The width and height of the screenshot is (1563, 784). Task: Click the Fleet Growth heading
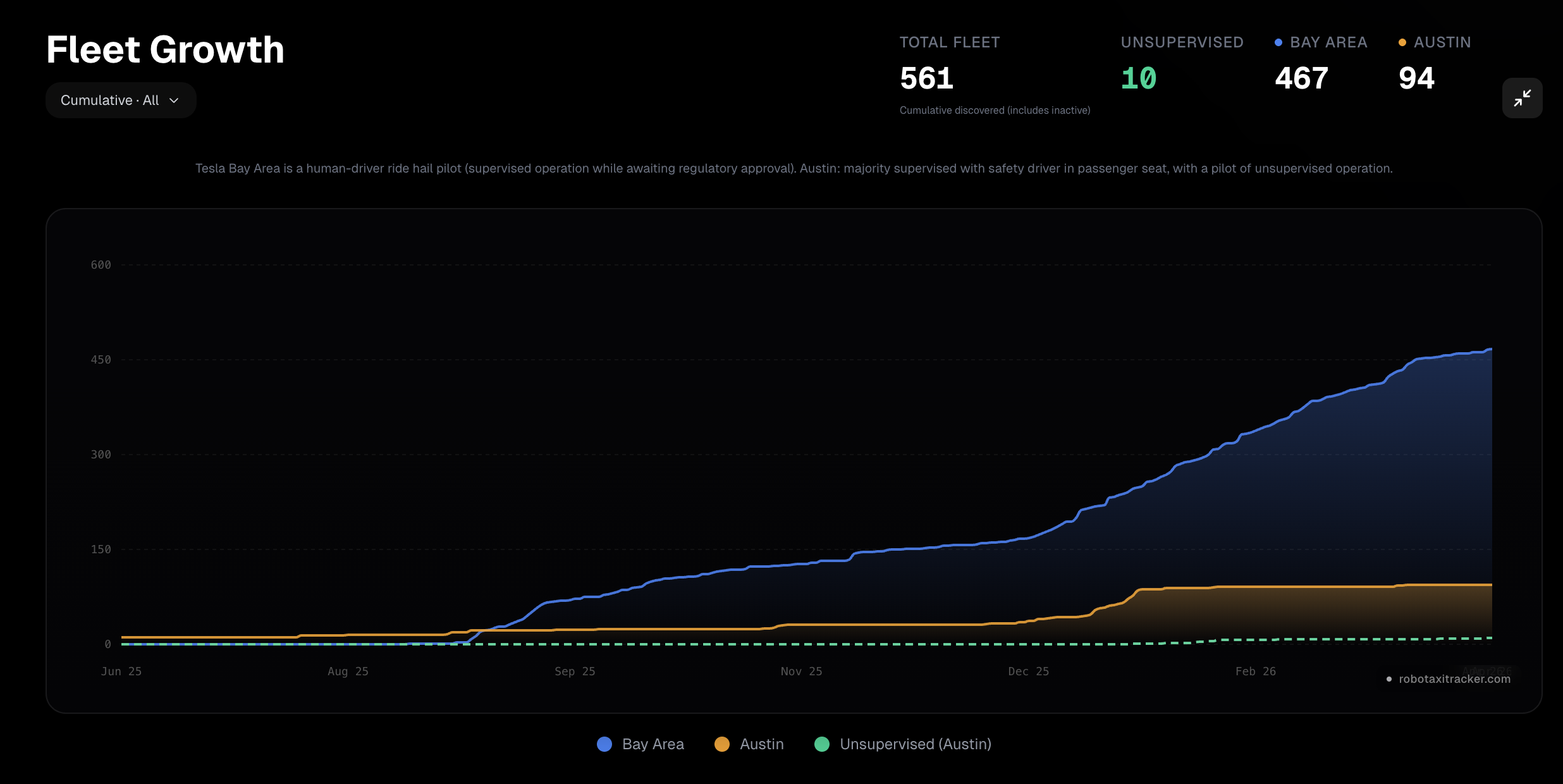point(165,49)
